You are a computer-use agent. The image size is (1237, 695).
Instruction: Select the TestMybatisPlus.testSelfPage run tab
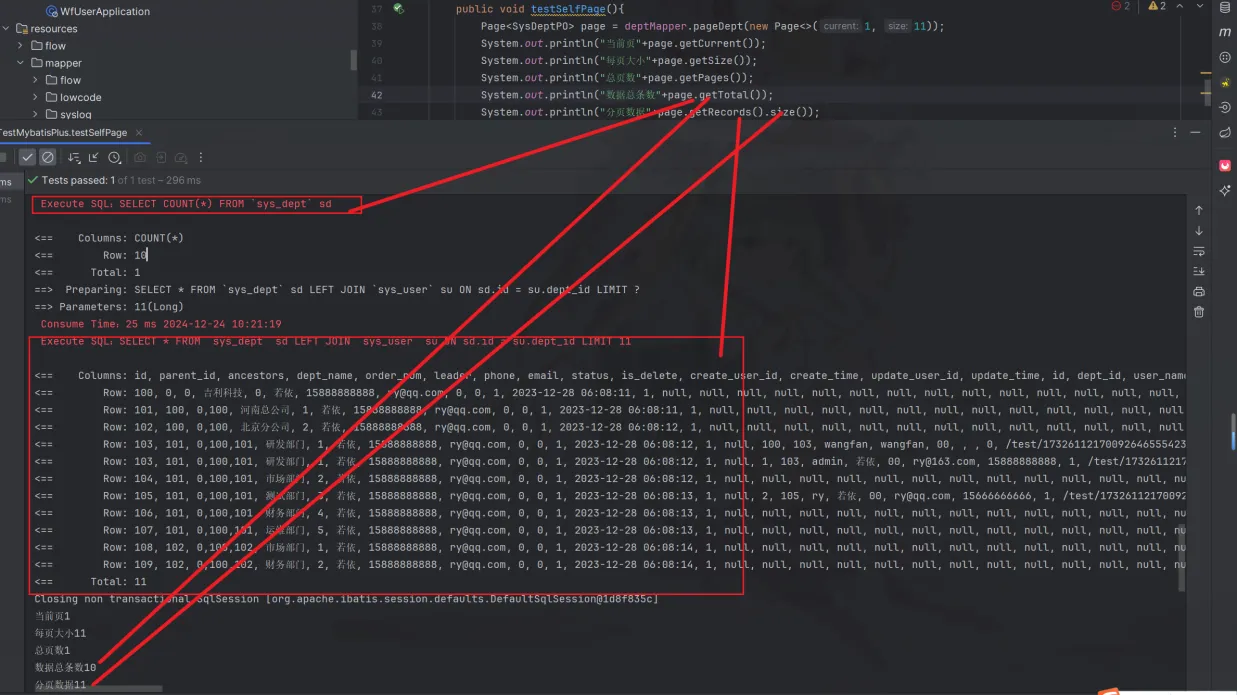63,132
